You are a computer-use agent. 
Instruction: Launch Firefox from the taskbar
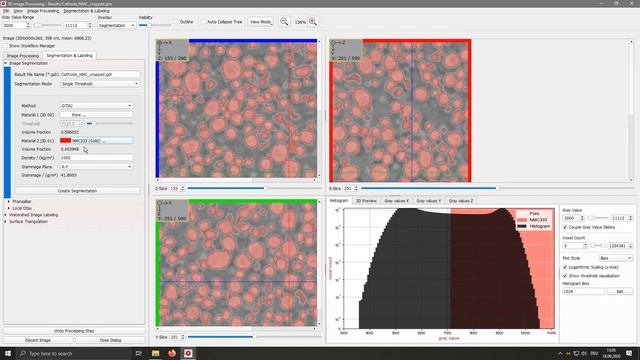[172, 353]
